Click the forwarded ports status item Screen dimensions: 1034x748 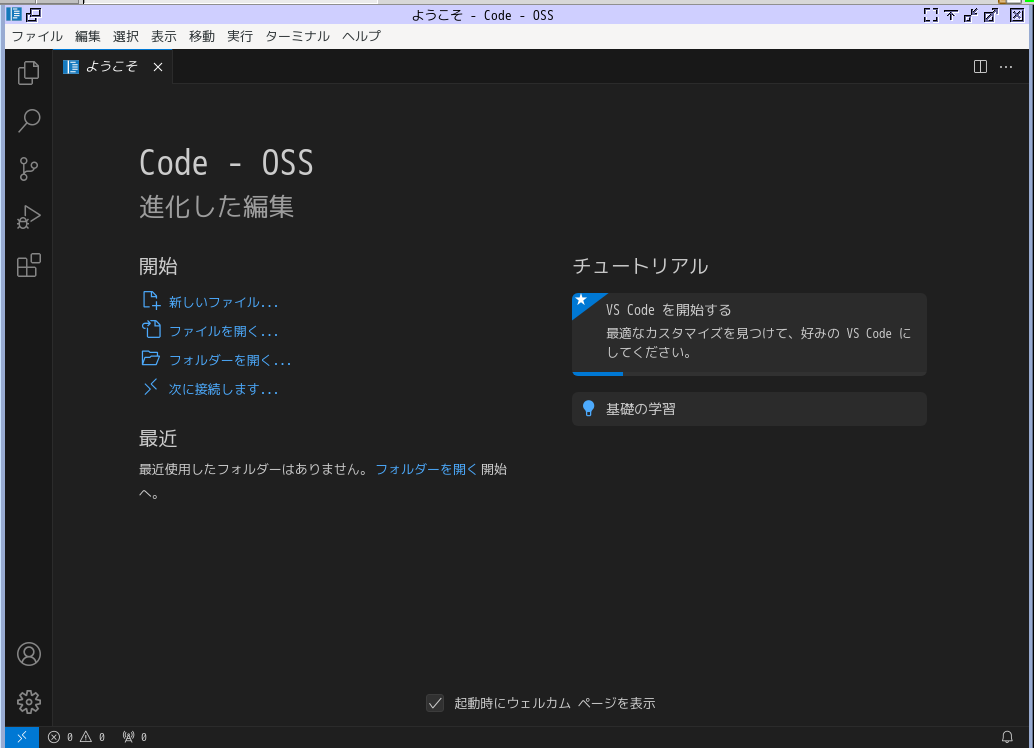tap(135, 737)
